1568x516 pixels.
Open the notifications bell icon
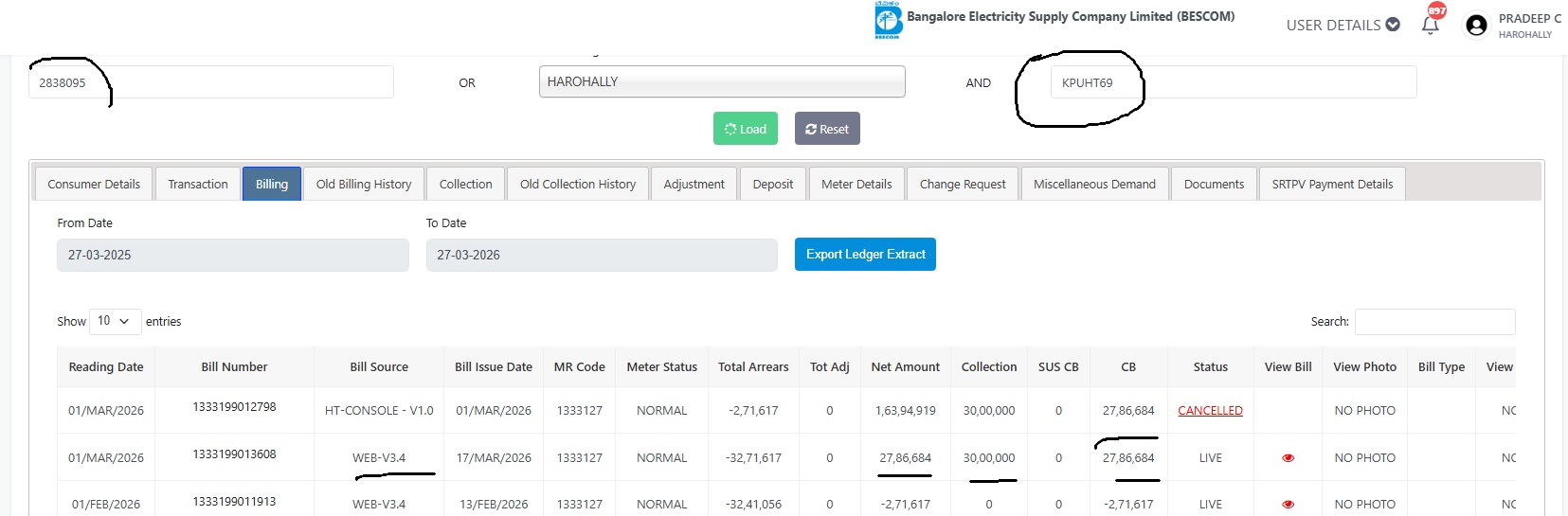(1431, 26)
